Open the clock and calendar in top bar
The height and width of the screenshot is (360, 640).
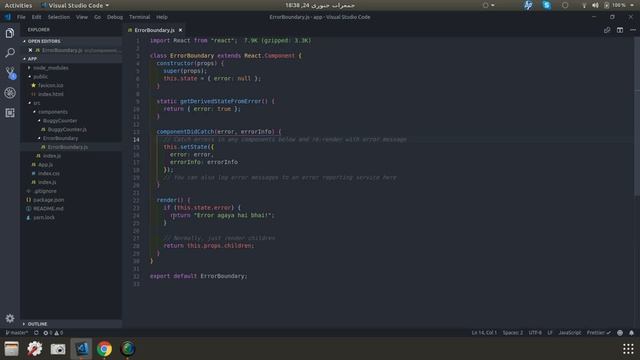(320, 5)
